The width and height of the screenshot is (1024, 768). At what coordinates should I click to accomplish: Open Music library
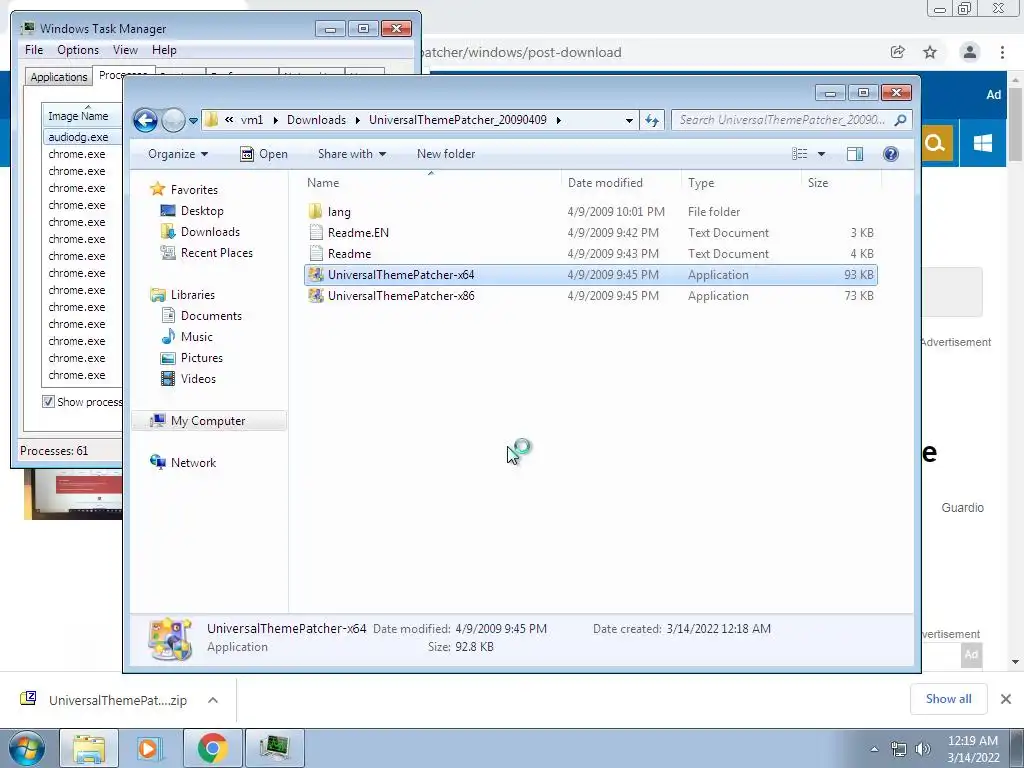(187, 336)
